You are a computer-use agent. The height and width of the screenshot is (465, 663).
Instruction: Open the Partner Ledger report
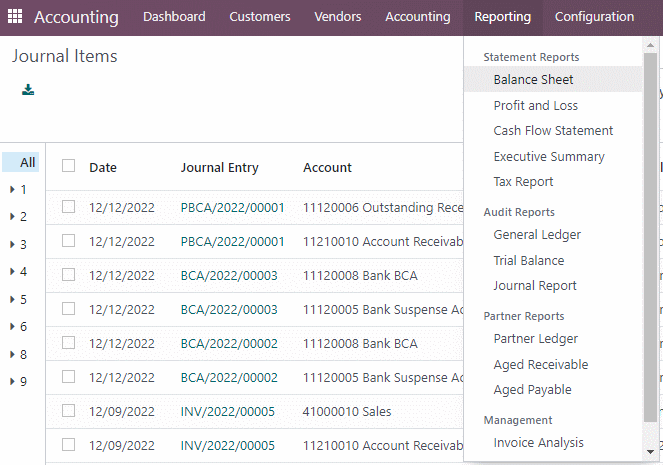pyautogui.click(x=535, y=339)
